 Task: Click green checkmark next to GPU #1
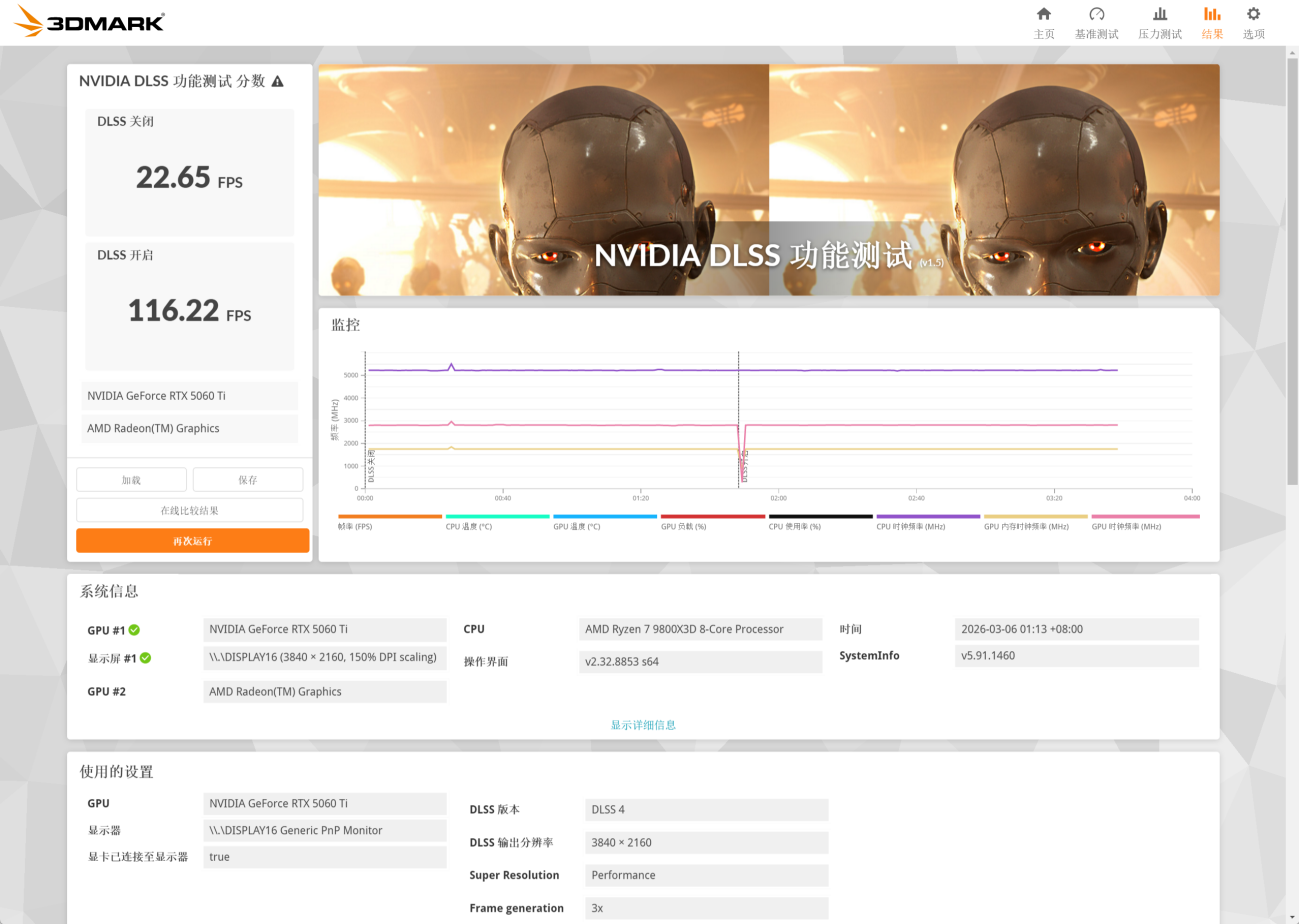click(134, 630)
